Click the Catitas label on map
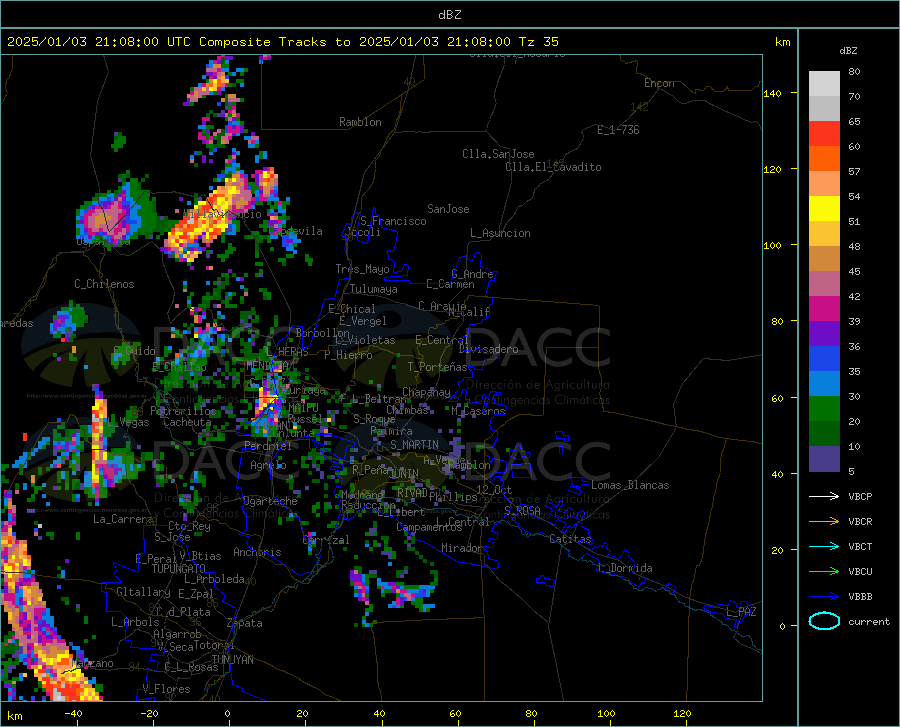The height and width of the screenshot is (727, 900). point(570,539)
